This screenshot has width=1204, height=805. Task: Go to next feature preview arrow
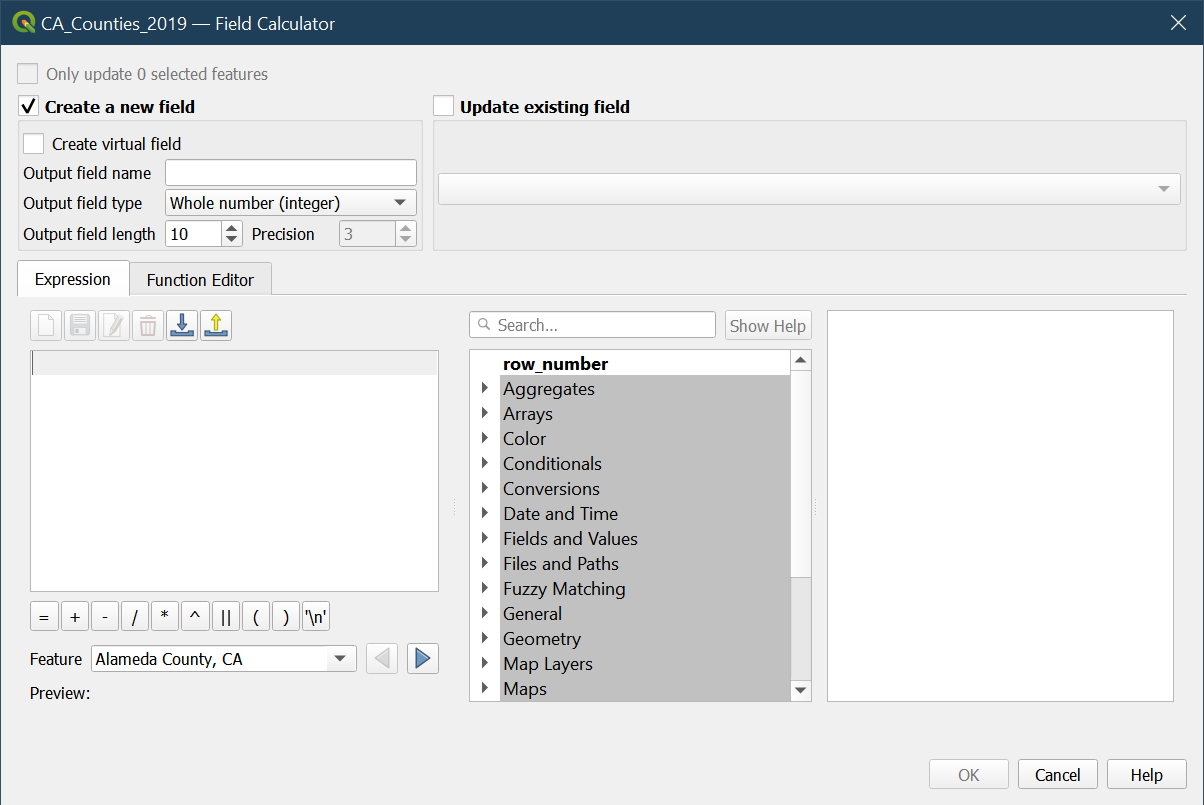[422, 658]
